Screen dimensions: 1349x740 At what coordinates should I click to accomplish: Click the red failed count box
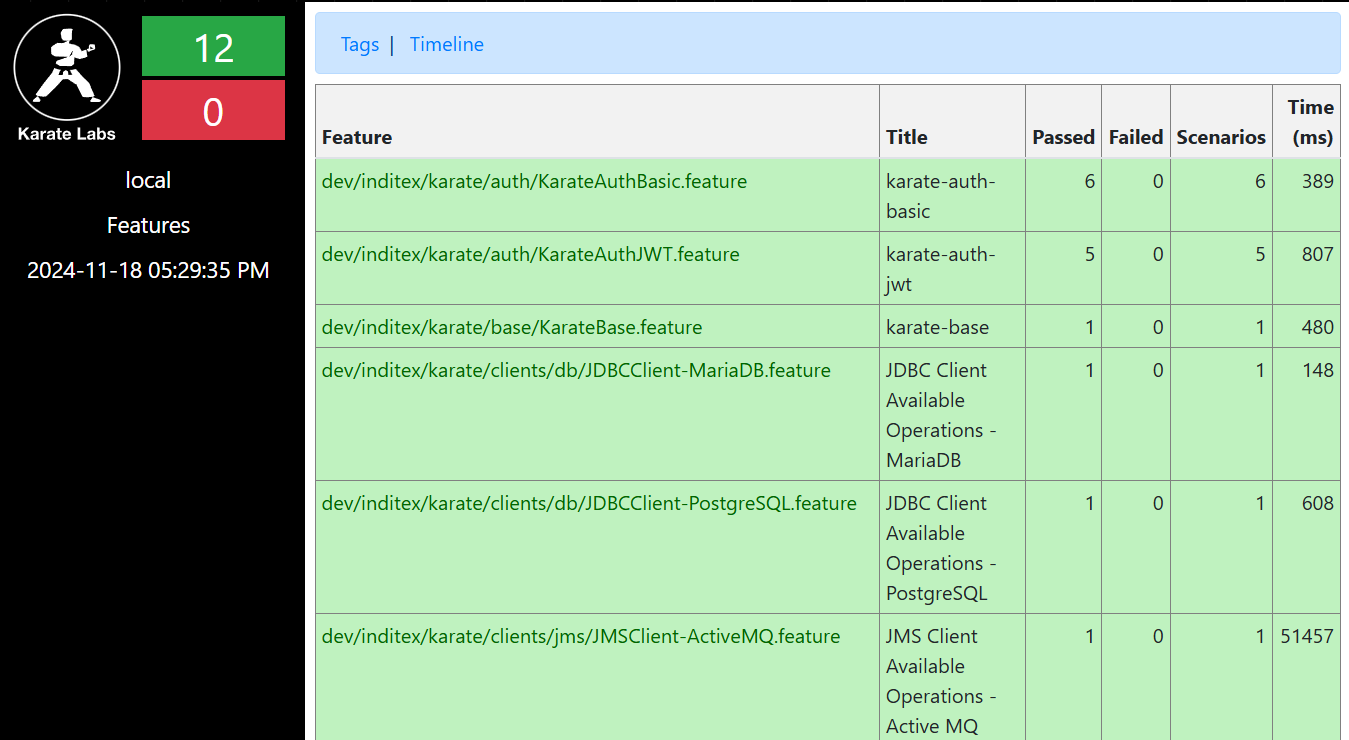213,110
